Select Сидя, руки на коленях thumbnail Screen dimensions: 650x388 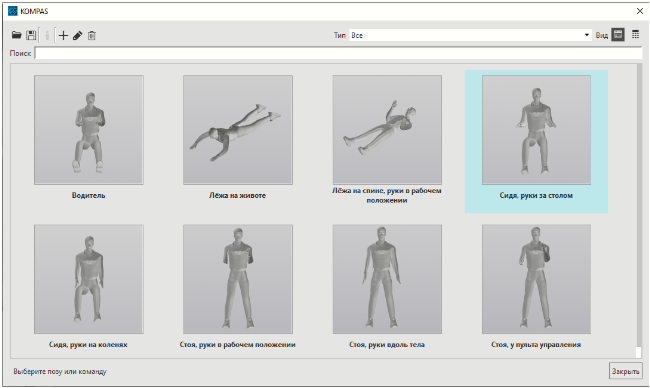(89, 279)
